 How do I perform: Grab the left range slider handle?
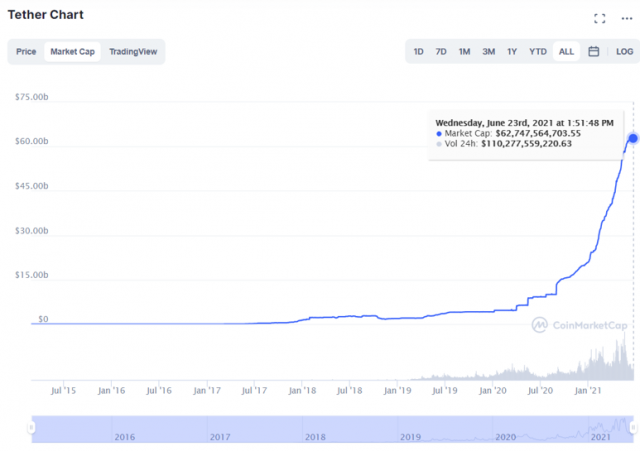coord(31,428)
